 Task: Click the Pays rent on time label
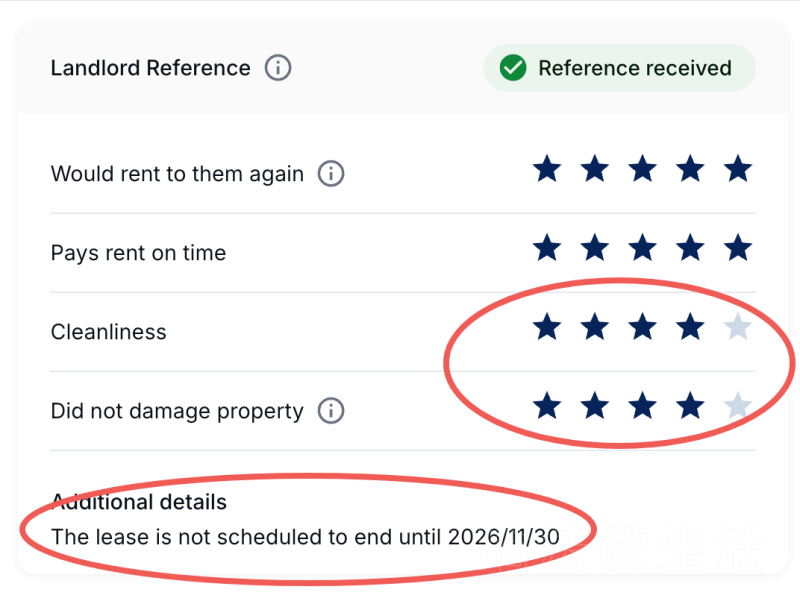click(138, 253)
